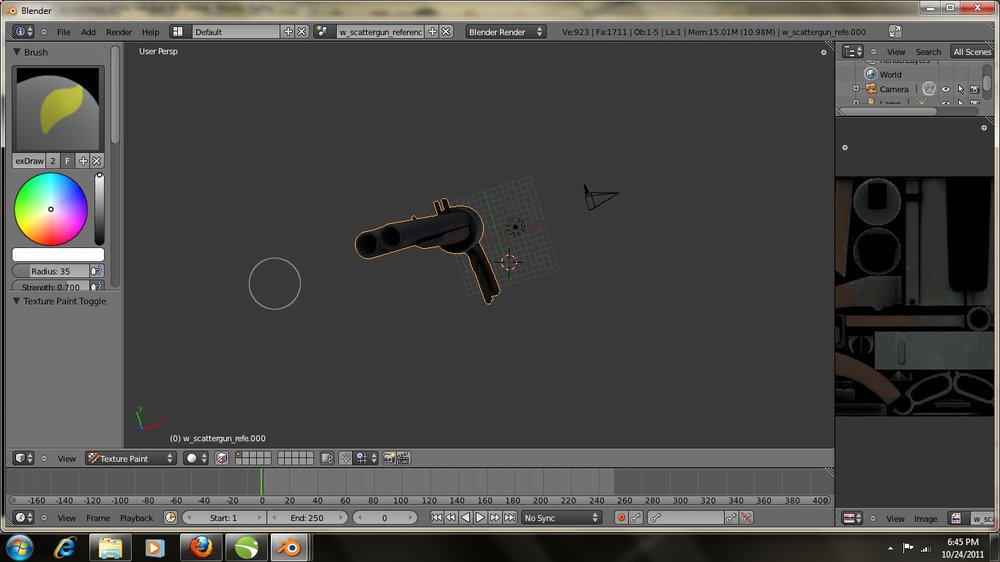Click the scene browse icon

click(x=323, y=32)
